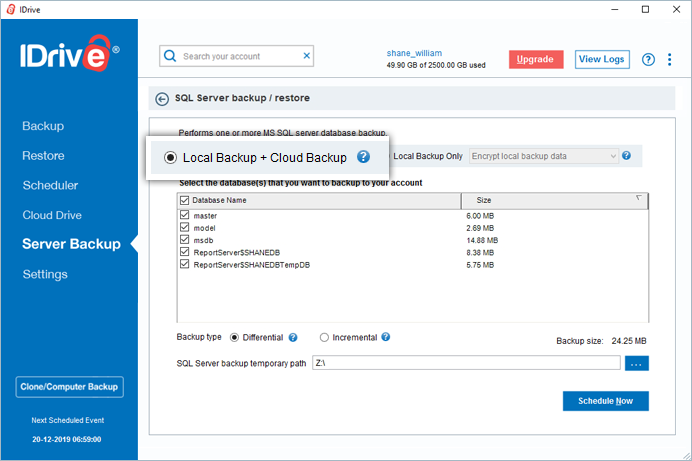Select Server Backup in the sidebar
The height and width of the screenshot is (461, 692).
pos(71,244)
